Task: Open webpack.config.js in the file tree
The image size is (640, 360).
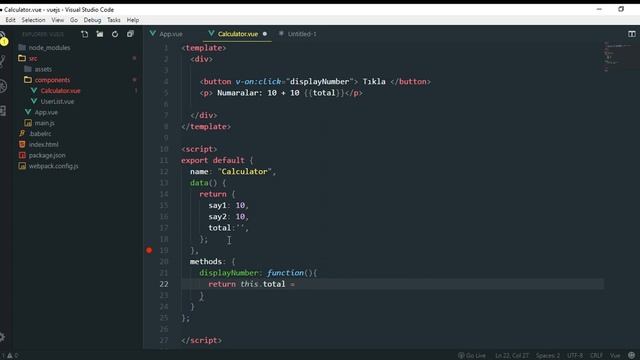Action: point(53,166)
